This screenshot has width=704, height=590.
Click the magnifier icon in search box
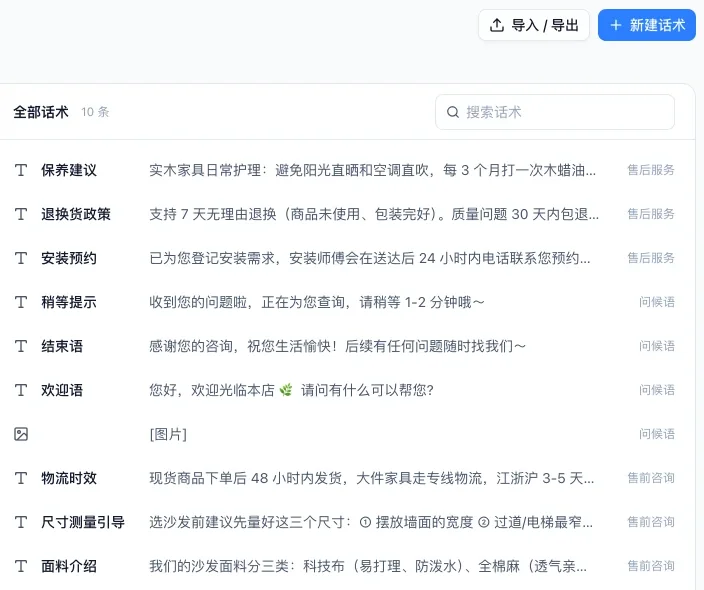tap(453, 112)
